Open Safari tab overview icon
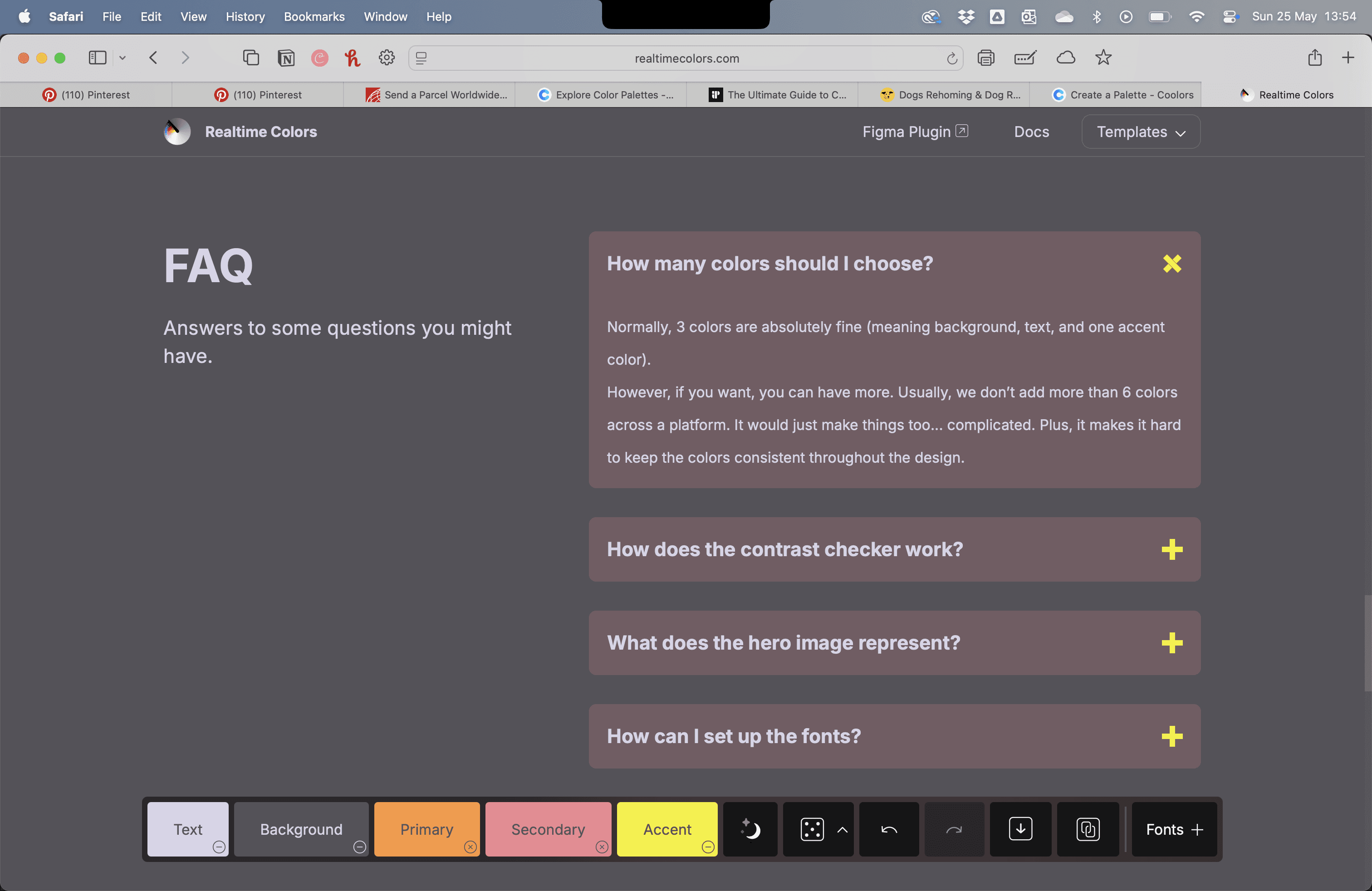Viewport: 1372px width, 891px height. pyautogui.click(x=251, y=58)
